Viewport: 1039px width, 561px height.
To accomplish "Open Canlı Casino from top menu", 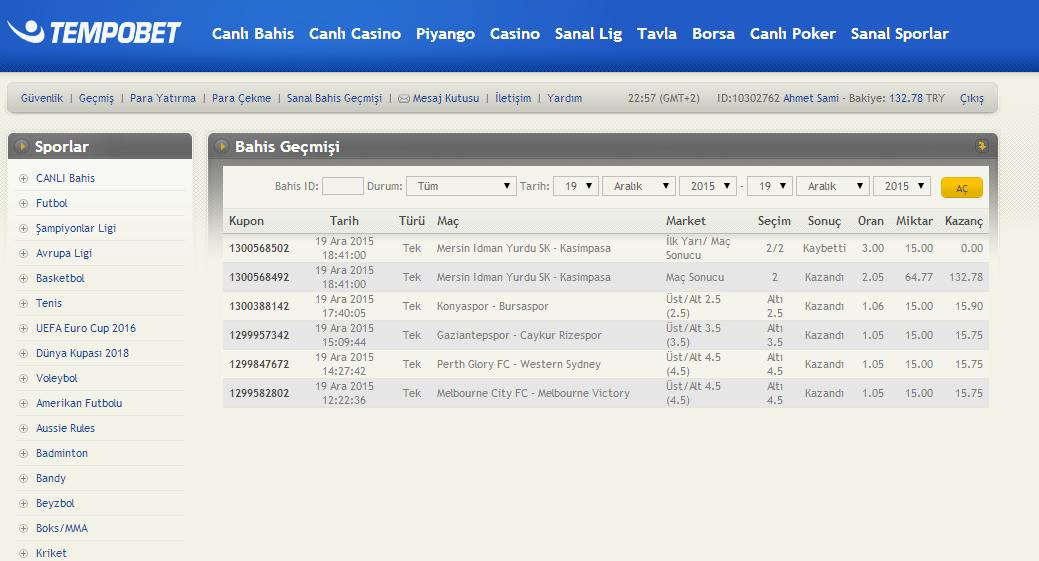I will tap(354, 34).
